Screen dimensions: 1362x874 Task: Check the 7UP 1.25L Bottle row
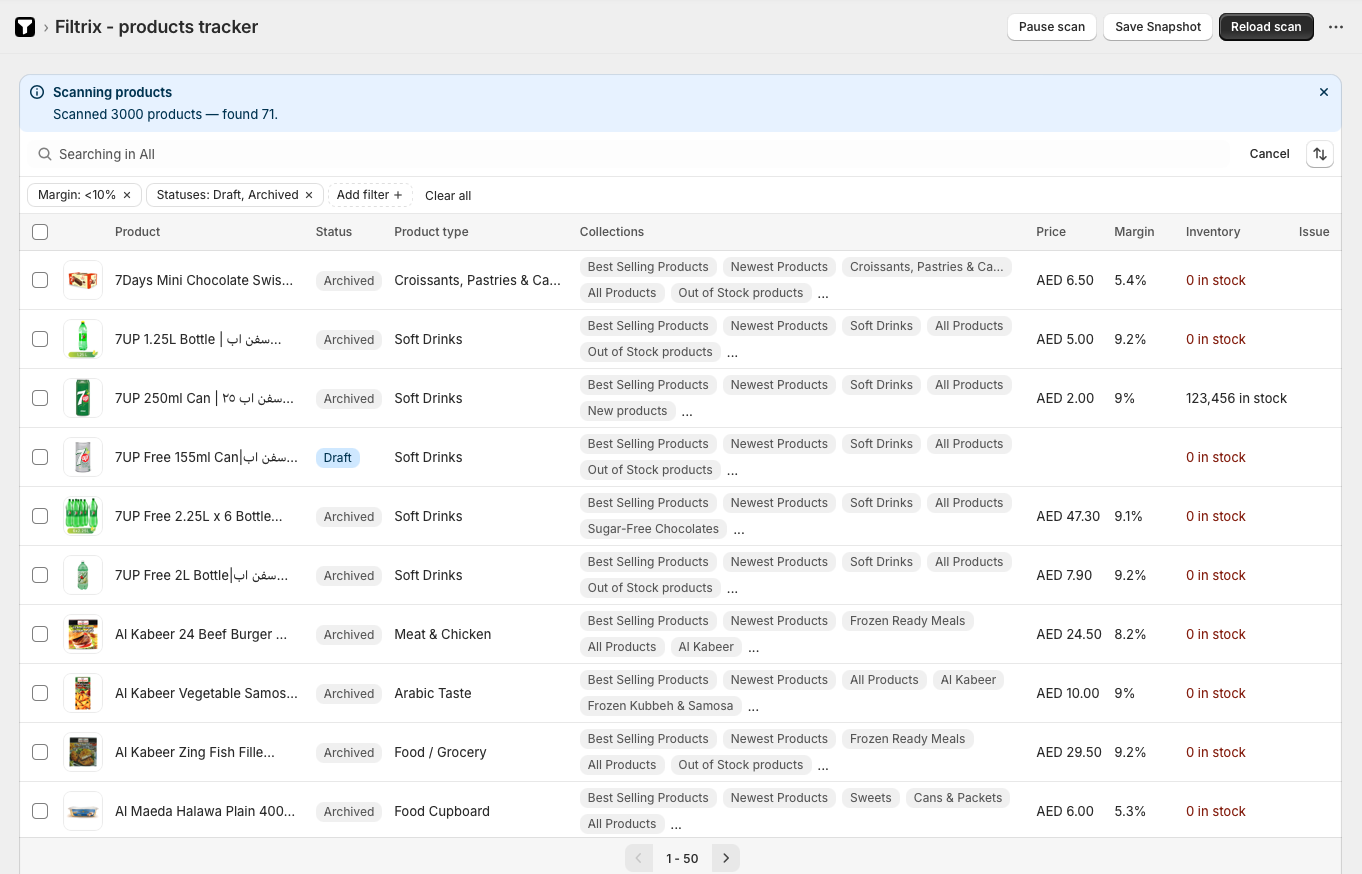coord(40,339)
